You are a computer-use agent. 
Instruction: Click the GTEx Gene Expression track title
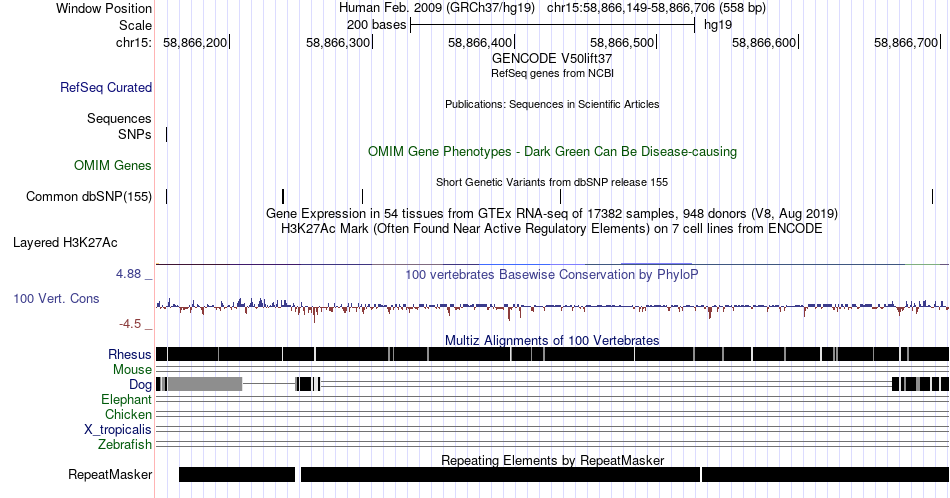tap(552, 213)
